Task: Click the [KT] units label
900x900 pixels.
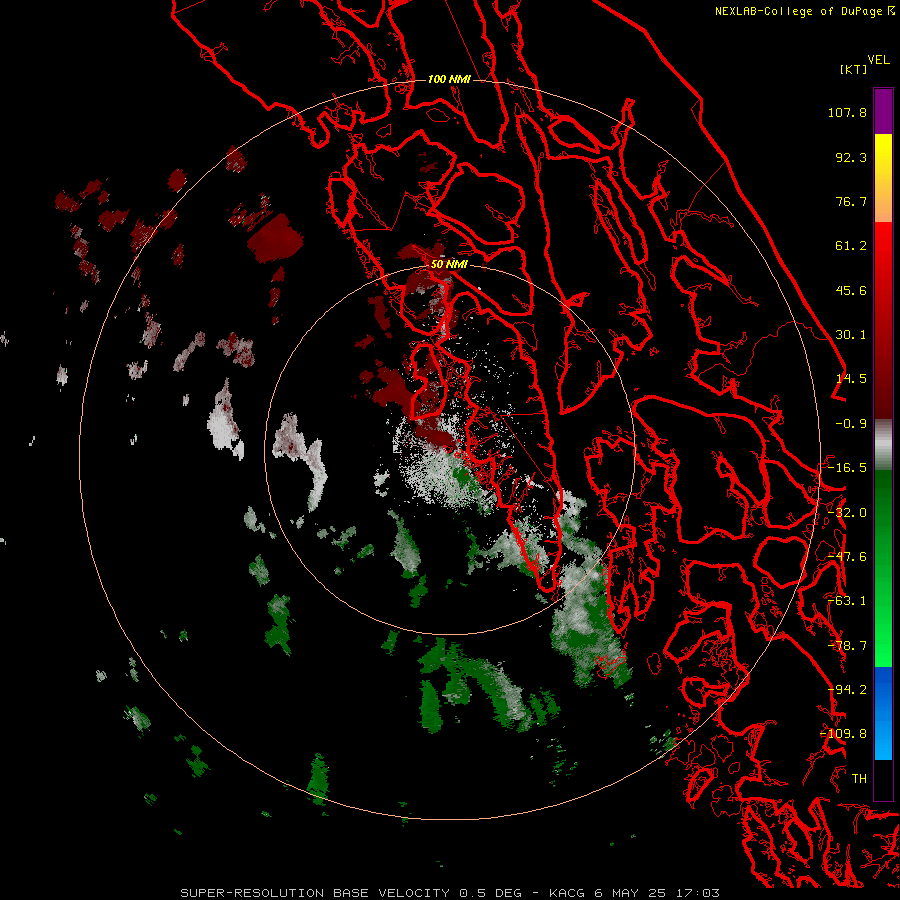Action: click(854, 69)
